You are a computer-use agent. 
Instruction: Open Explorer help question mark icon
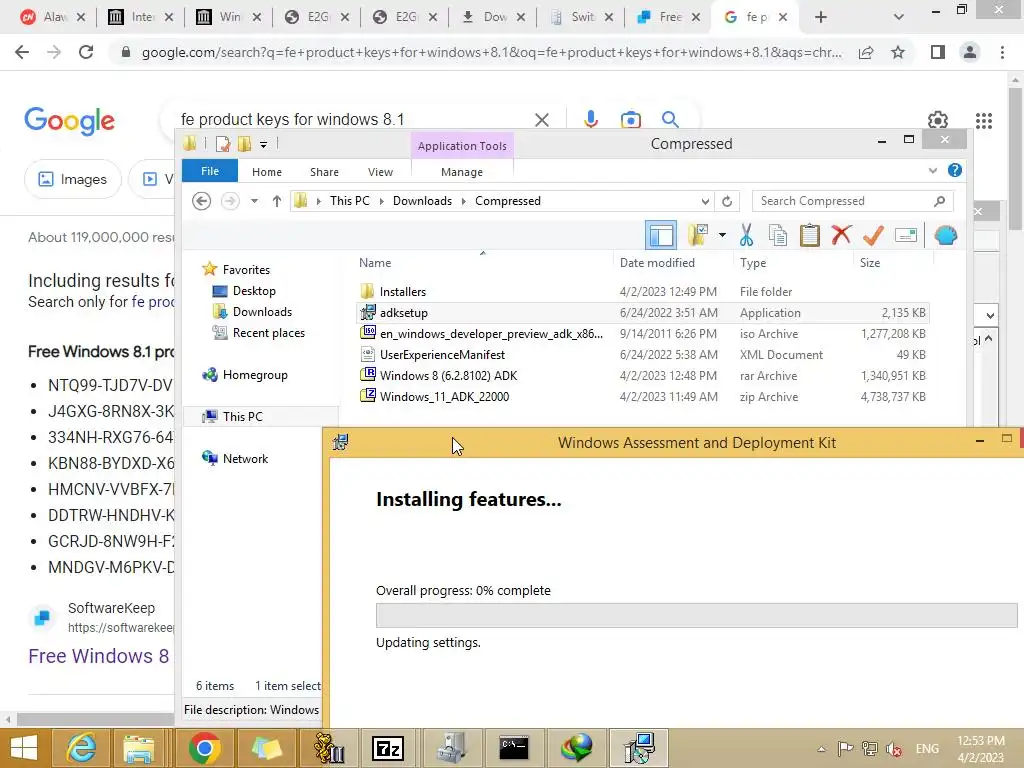coord(955,170)
